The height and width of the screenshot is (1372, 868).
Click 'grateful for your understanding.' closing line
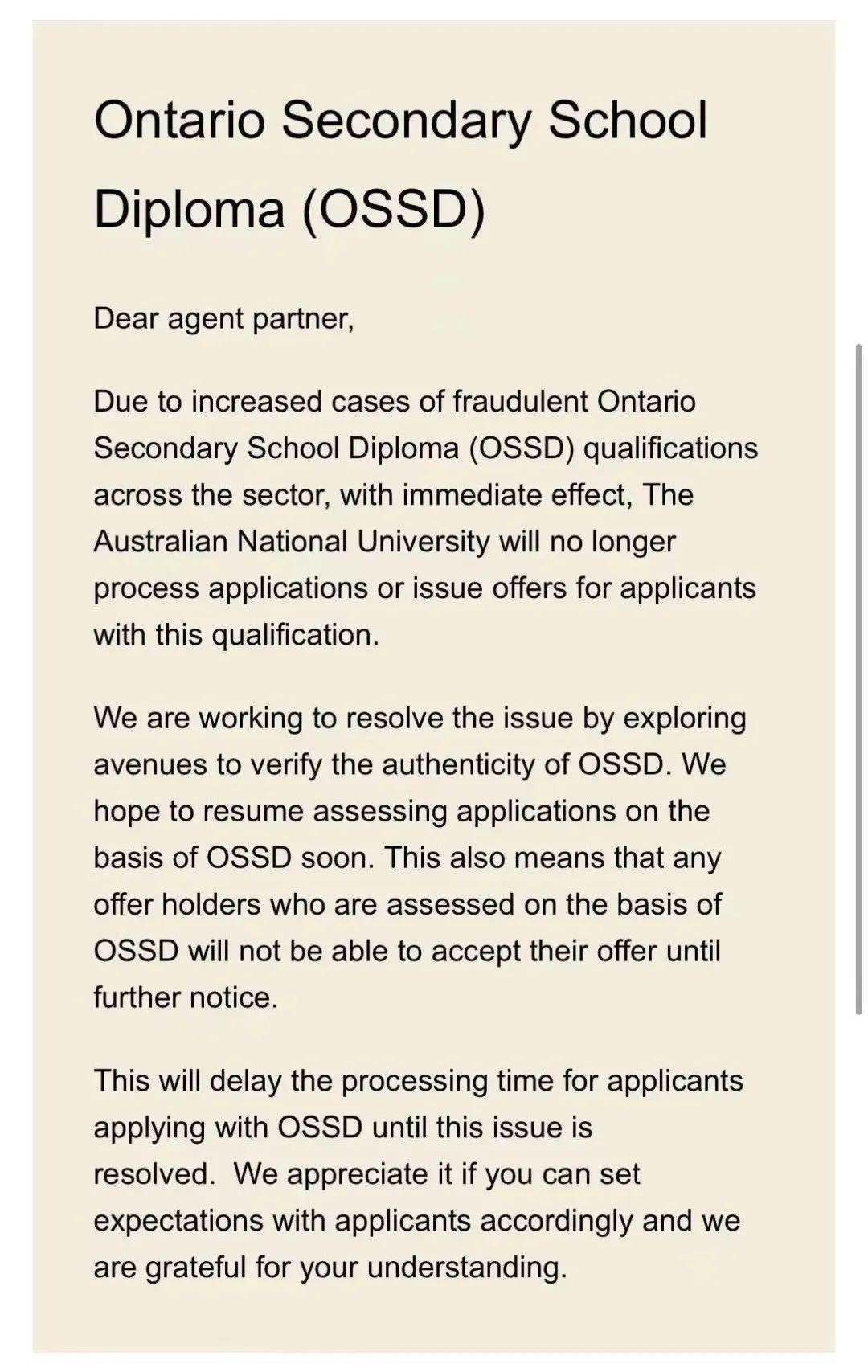356,1268
